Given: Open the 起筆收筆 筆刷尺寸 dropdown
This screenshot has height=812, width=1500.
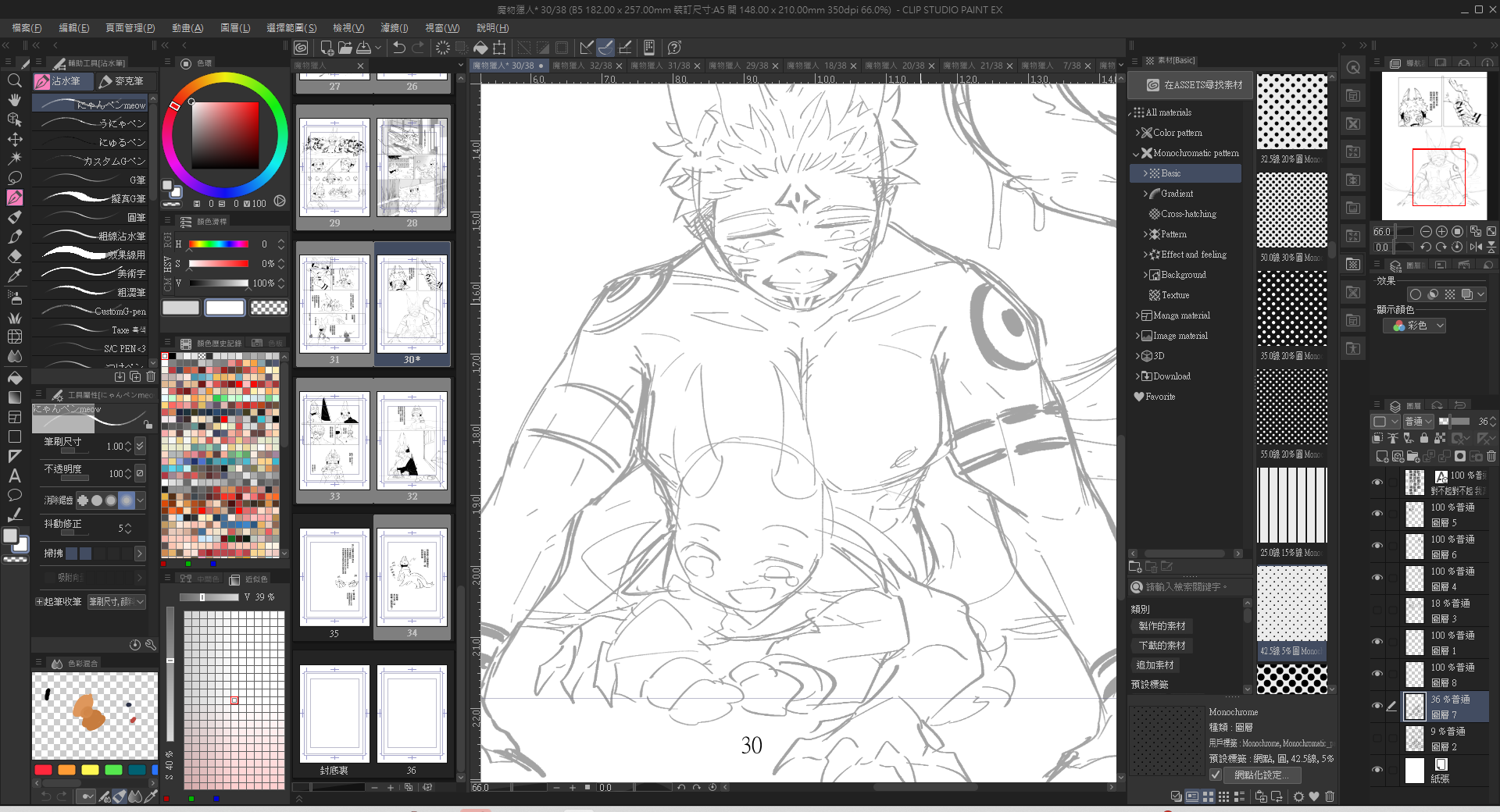Looking at the screenshot, I should 117,601.
